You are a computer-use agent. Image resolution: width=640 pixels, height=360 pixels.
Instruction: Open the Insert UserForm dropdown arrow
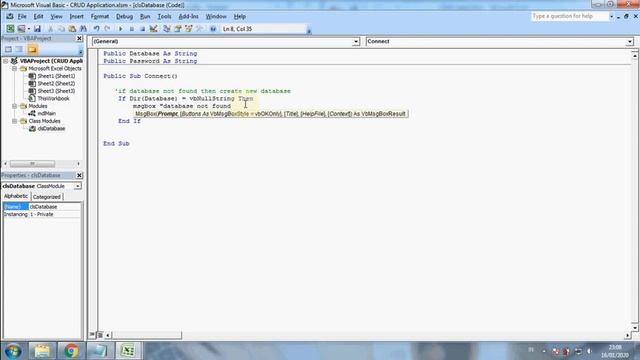point(29,29)
